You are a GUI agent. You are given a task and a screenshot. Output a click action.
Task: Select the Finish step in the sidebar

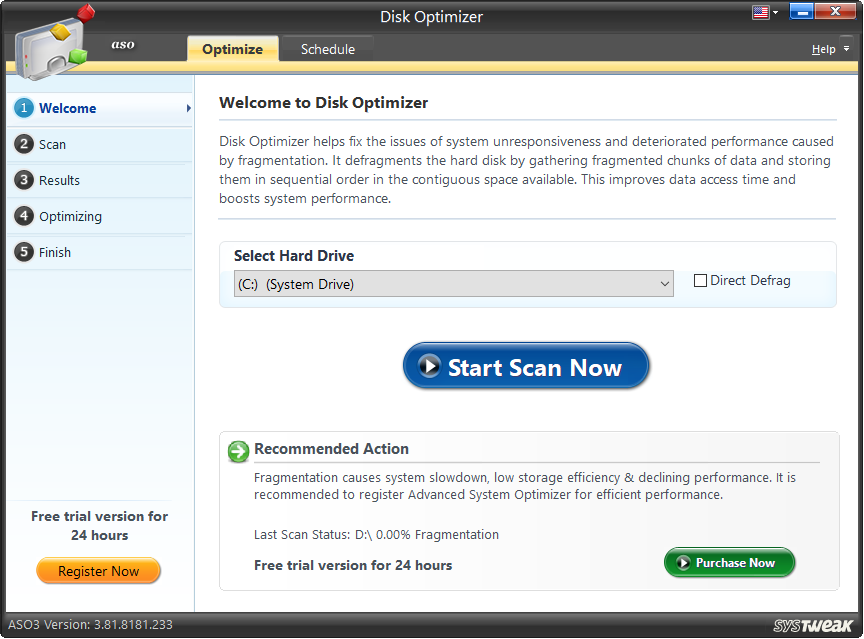[x=55, y=252]
